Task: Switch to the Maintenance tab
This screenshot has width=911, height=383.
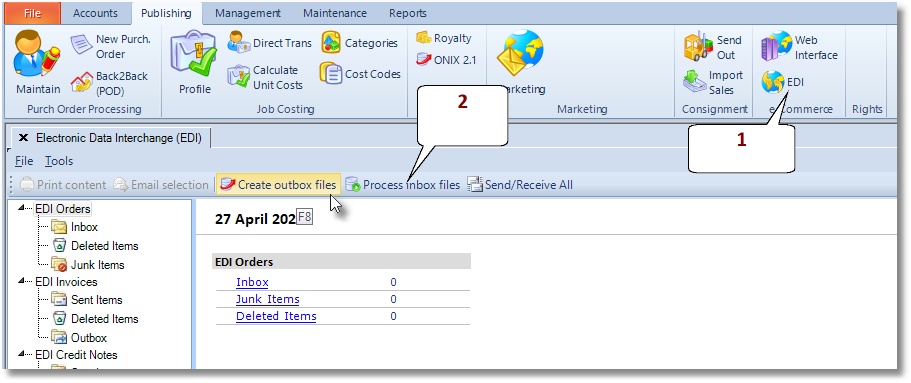Action: tap(335, 13)
